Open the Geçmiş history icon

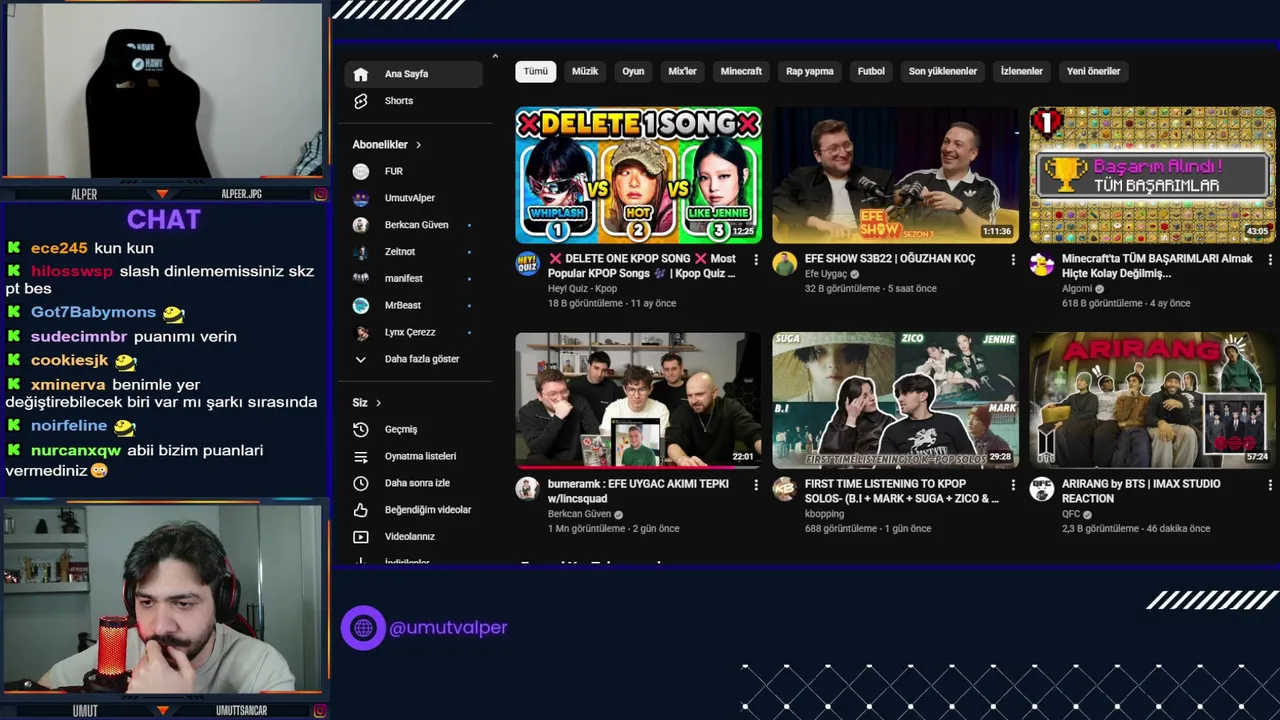point(361,430)
